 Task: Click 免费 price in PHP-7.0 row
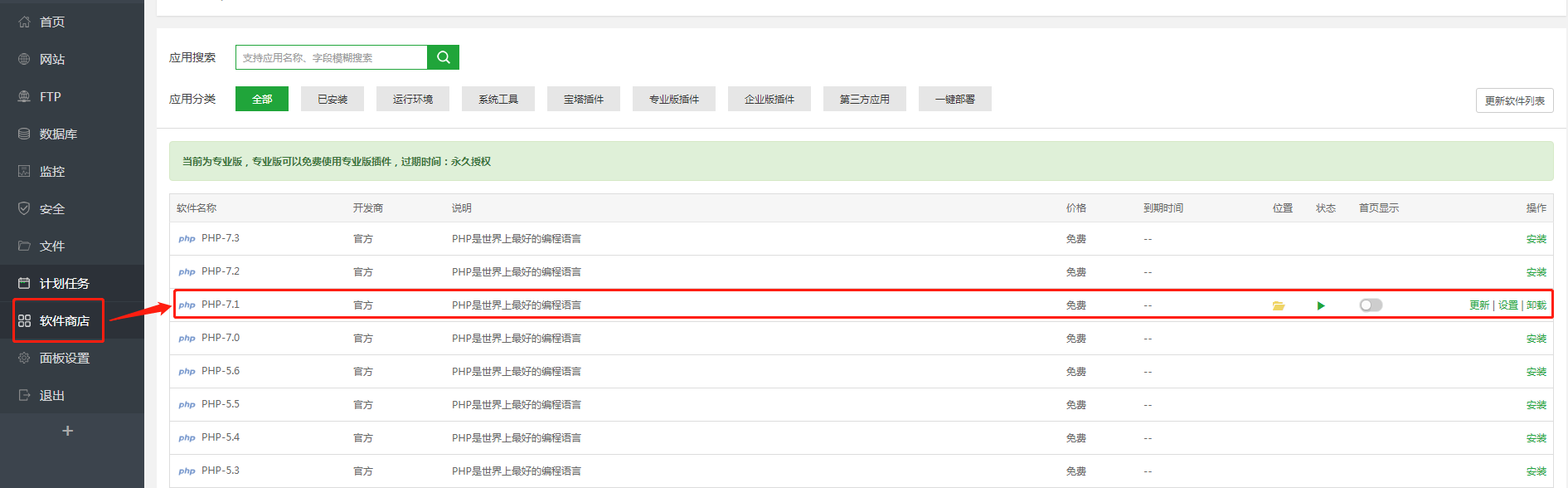(x=1076, y=339)
